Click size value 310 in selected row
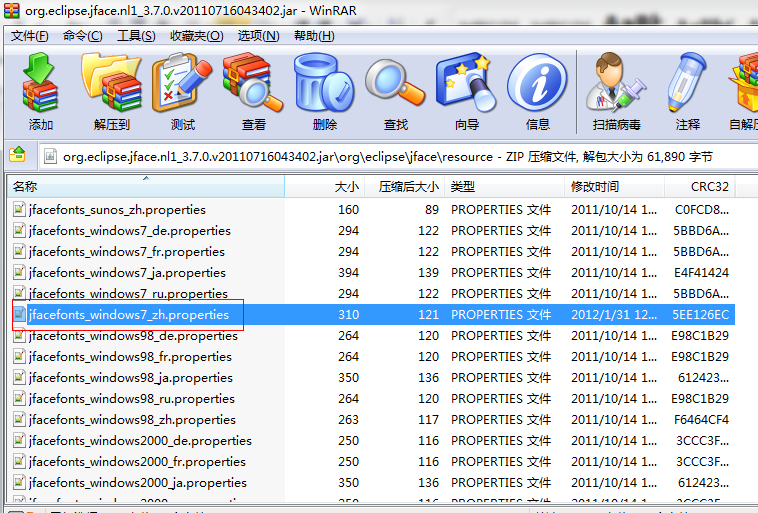 [x=349, y=314]
